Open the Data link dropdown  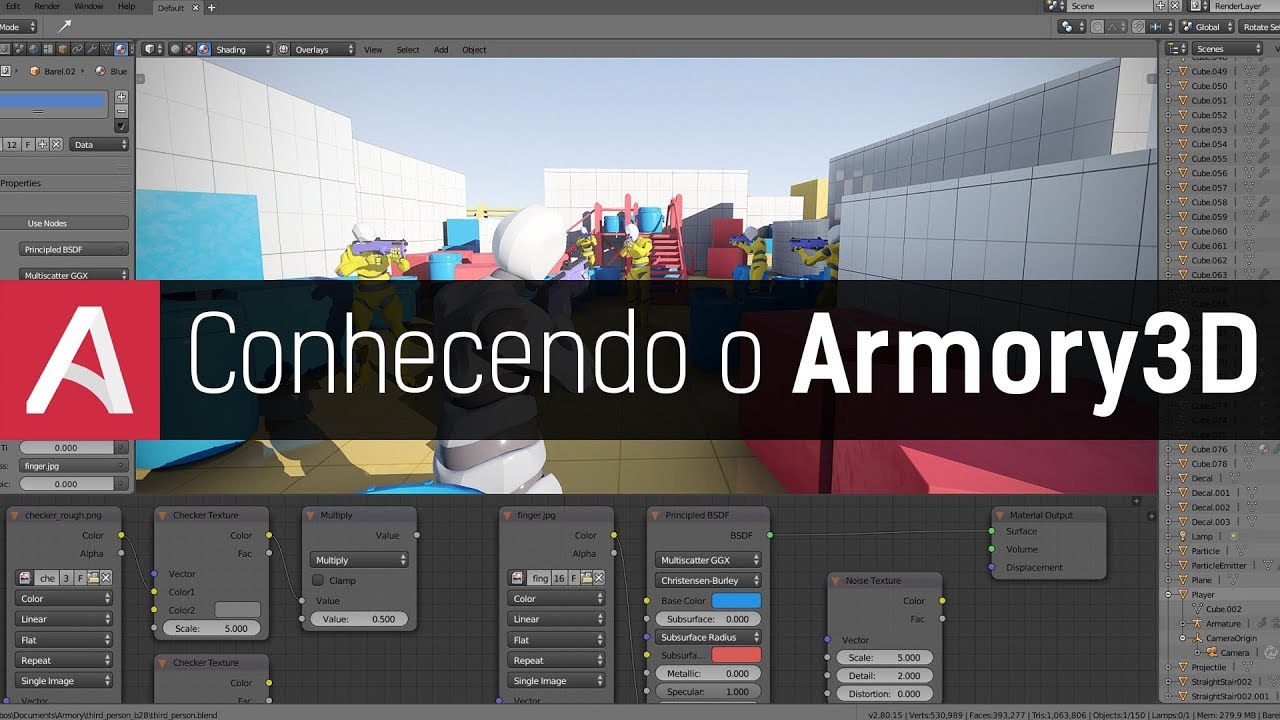[98, 145]
